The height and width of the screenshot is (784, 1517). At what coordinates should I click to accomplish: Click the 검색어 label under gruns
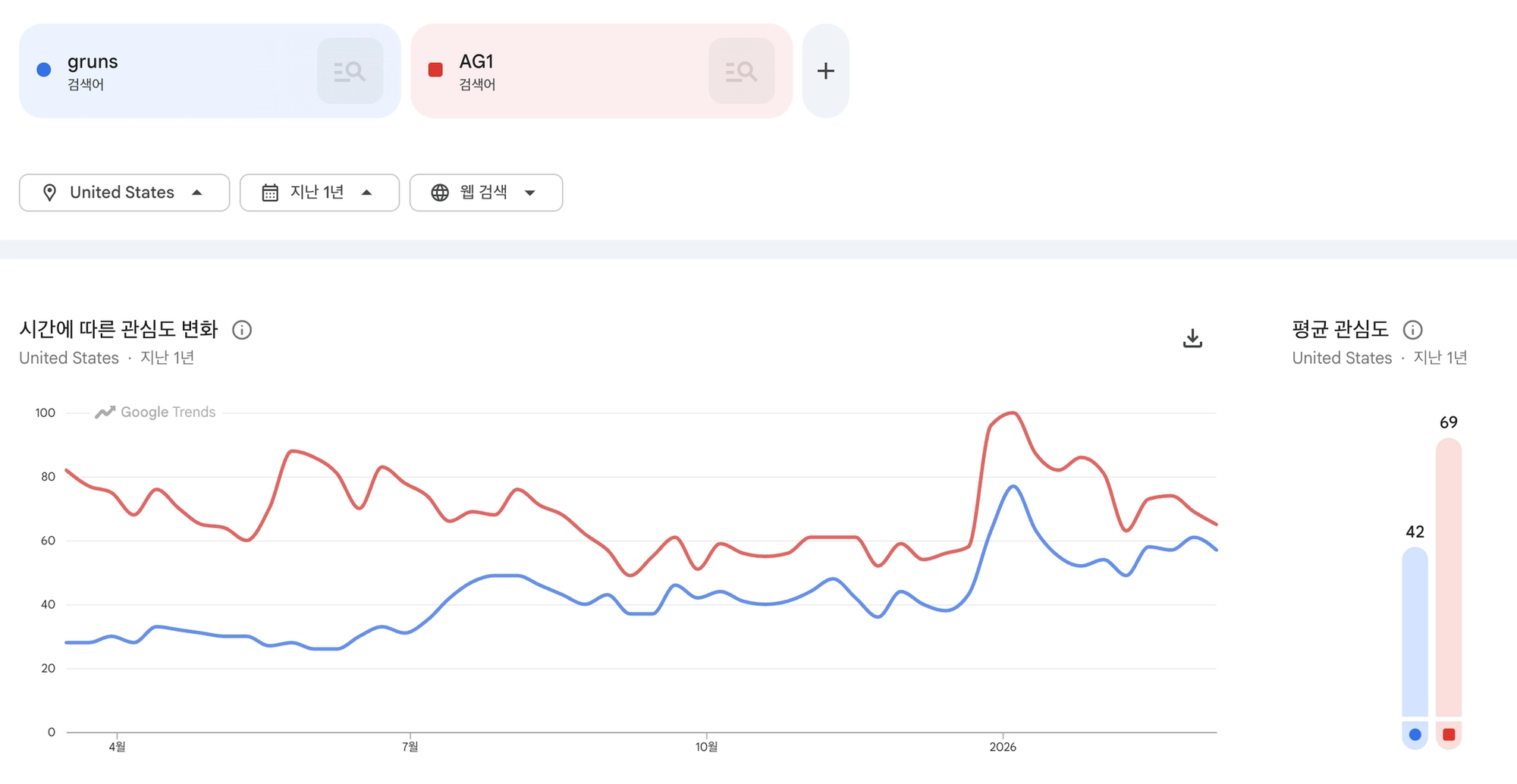[86, 84]
